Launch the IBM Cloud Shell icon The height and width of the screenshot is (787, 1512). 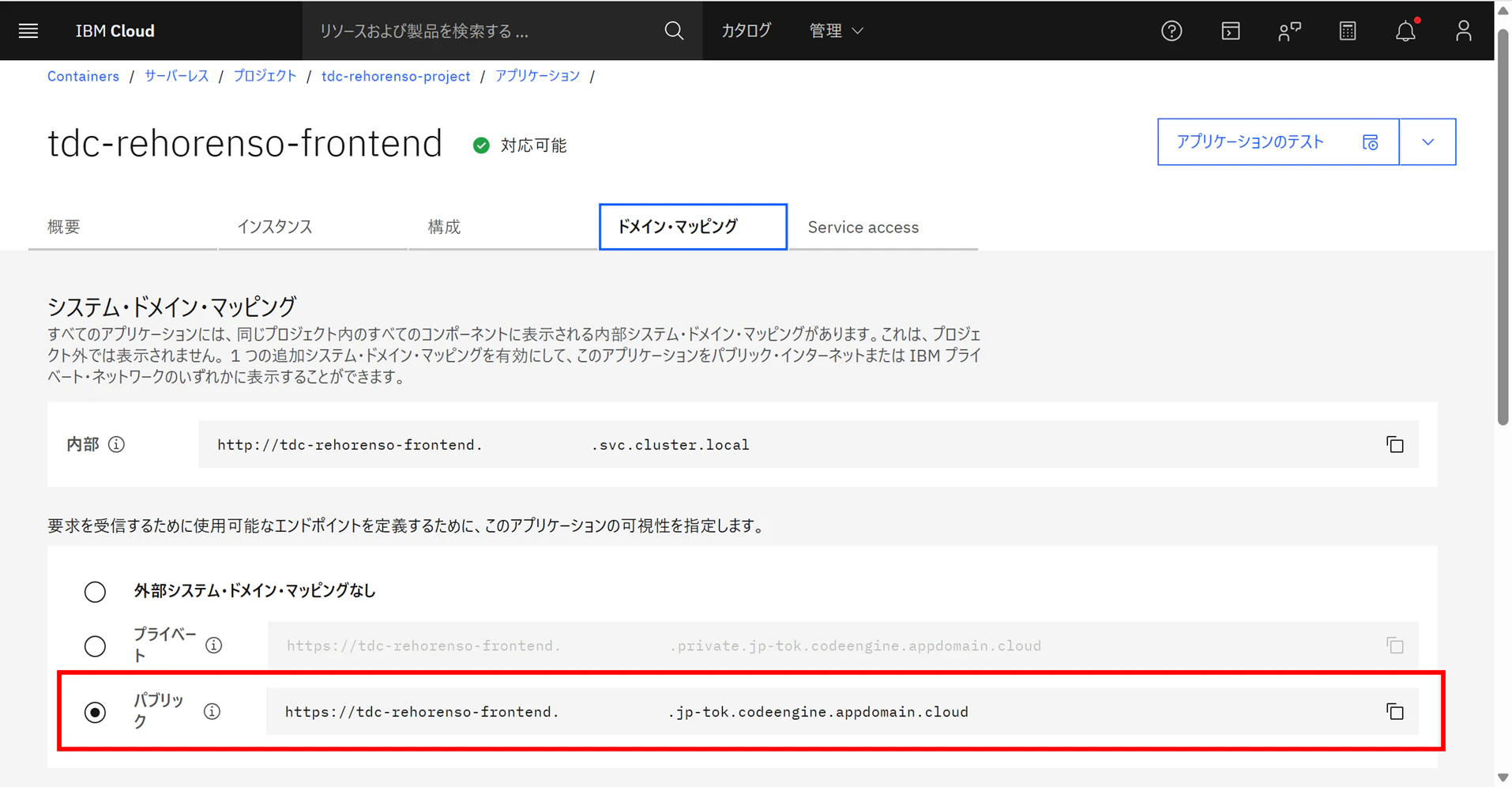pyautogui.click(x=1231, y=31)
